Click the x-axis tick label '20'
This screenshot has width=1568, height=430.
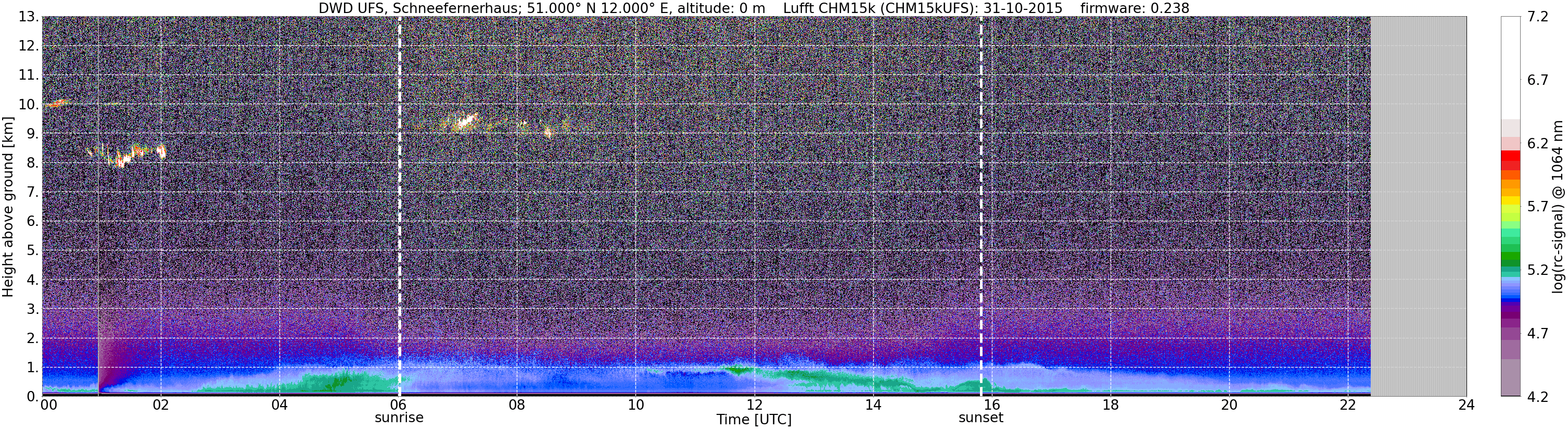click(x=1229, y=405)
